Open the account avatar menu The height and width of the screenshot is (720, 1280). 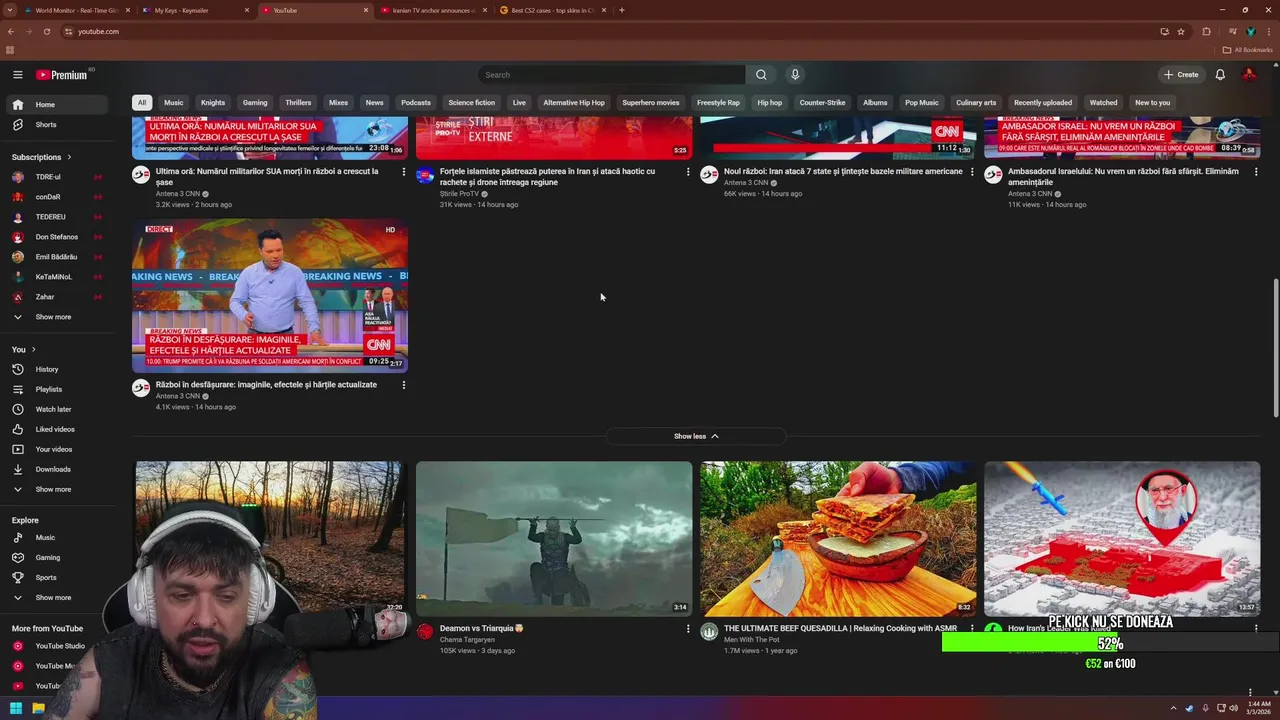pos(1249,75)
